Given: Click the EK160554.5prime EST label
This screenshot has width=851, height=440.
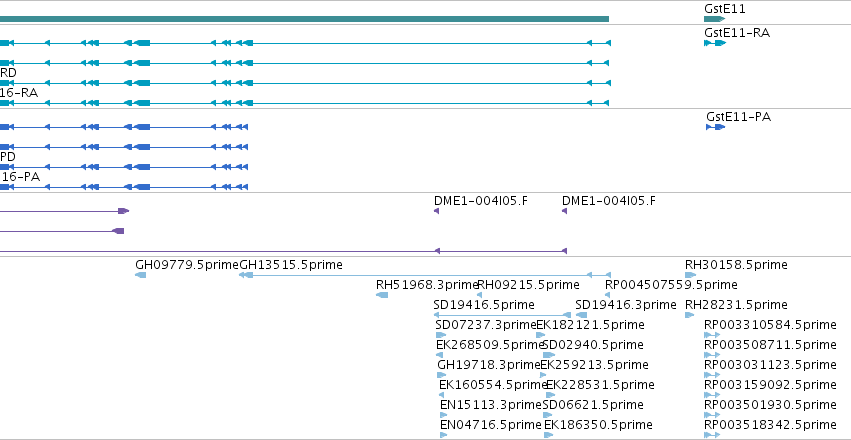Looking at the screenshot, I should [x=493, y=385].
